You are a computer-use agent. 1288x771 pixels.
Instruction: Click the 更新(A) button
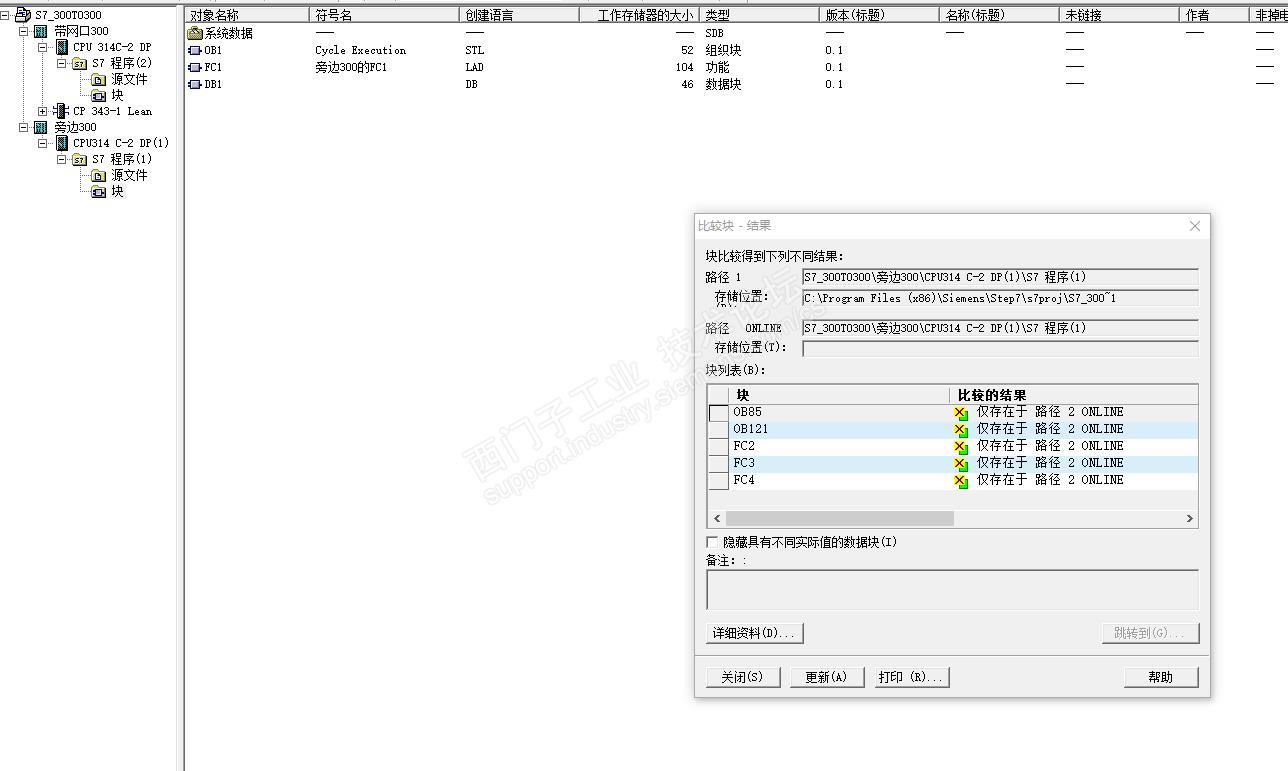click(826, 677)
